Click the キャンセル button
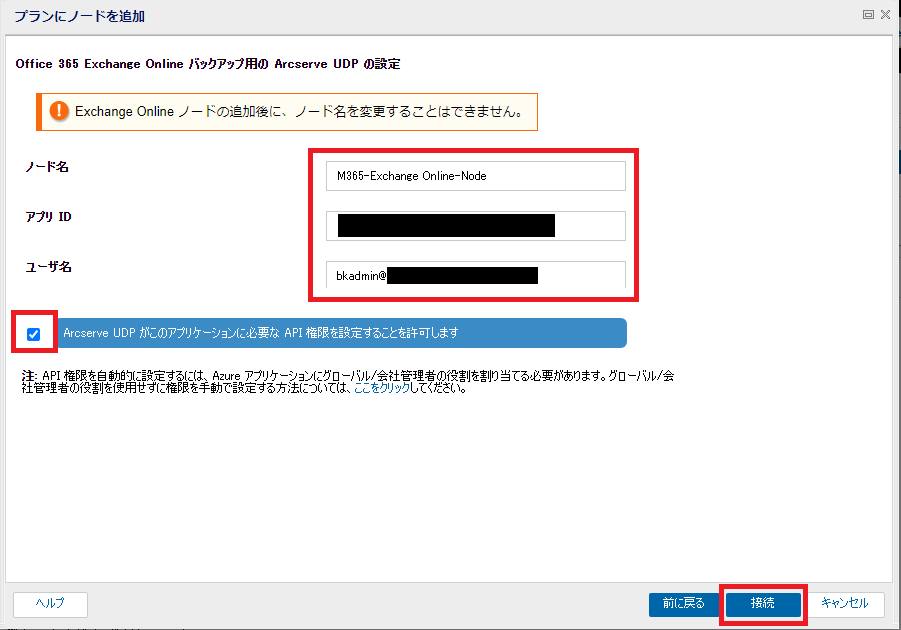This screenshot has height=630, width=901. (x=845, y=604)
